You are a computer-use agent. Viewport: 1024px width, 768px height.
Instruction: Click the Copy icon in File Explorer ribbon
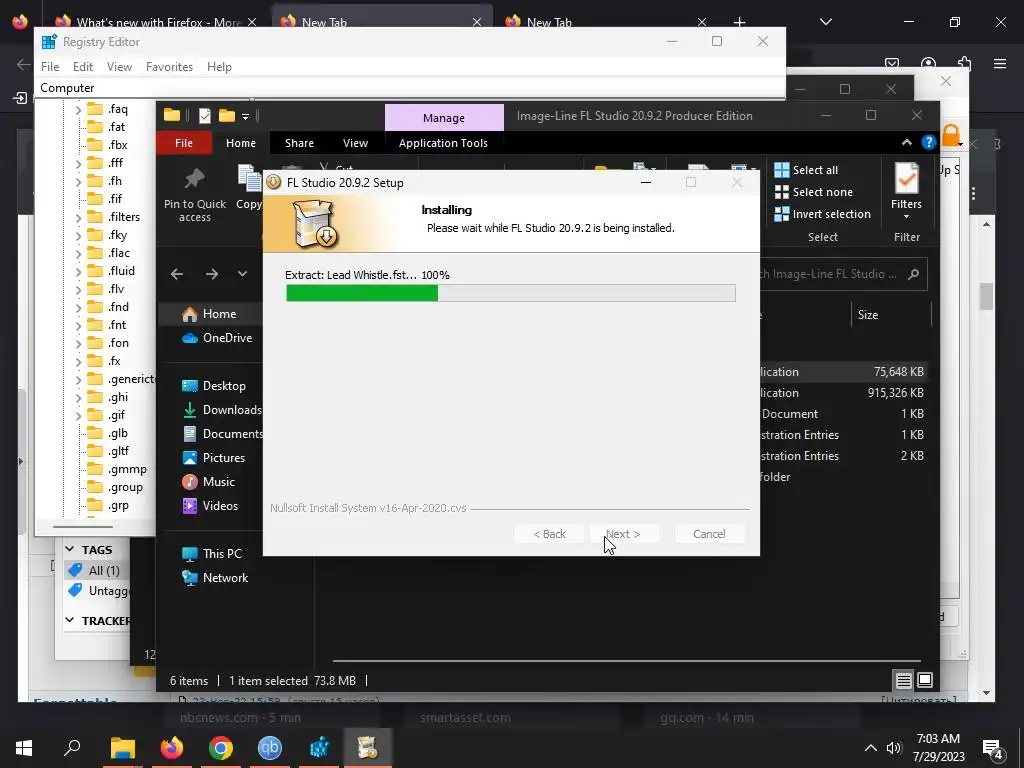point(249,180)
